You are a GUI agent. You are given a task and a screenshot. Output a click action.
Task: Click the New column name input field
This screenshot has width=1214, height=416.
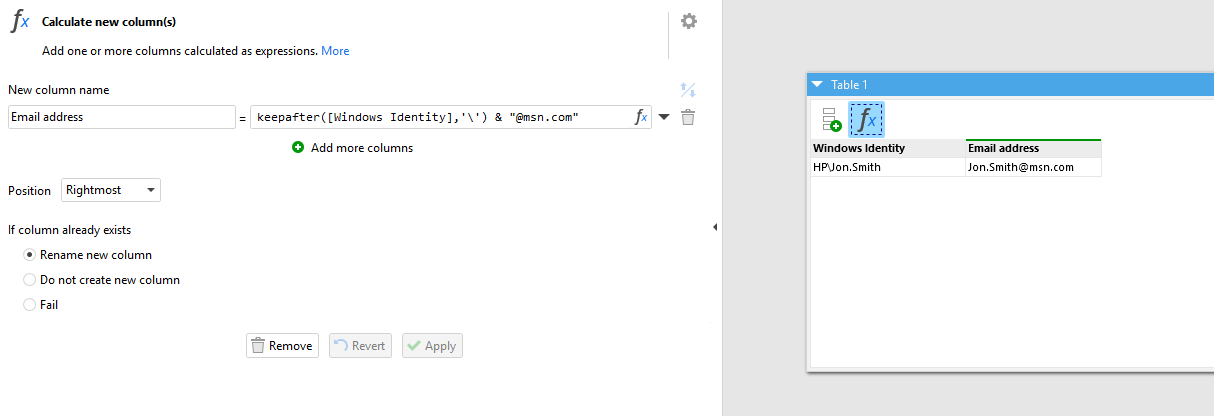pos(121,117)
